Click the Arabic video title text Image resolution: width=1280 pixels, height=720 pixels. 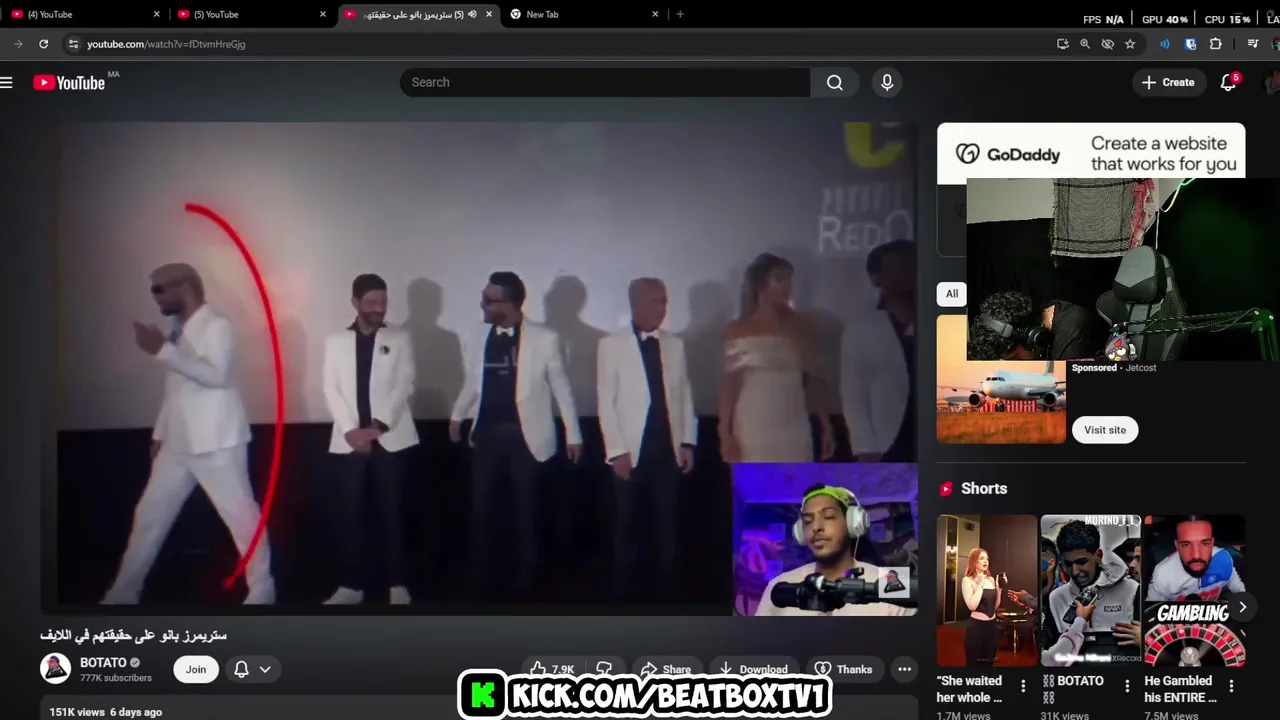133,635
